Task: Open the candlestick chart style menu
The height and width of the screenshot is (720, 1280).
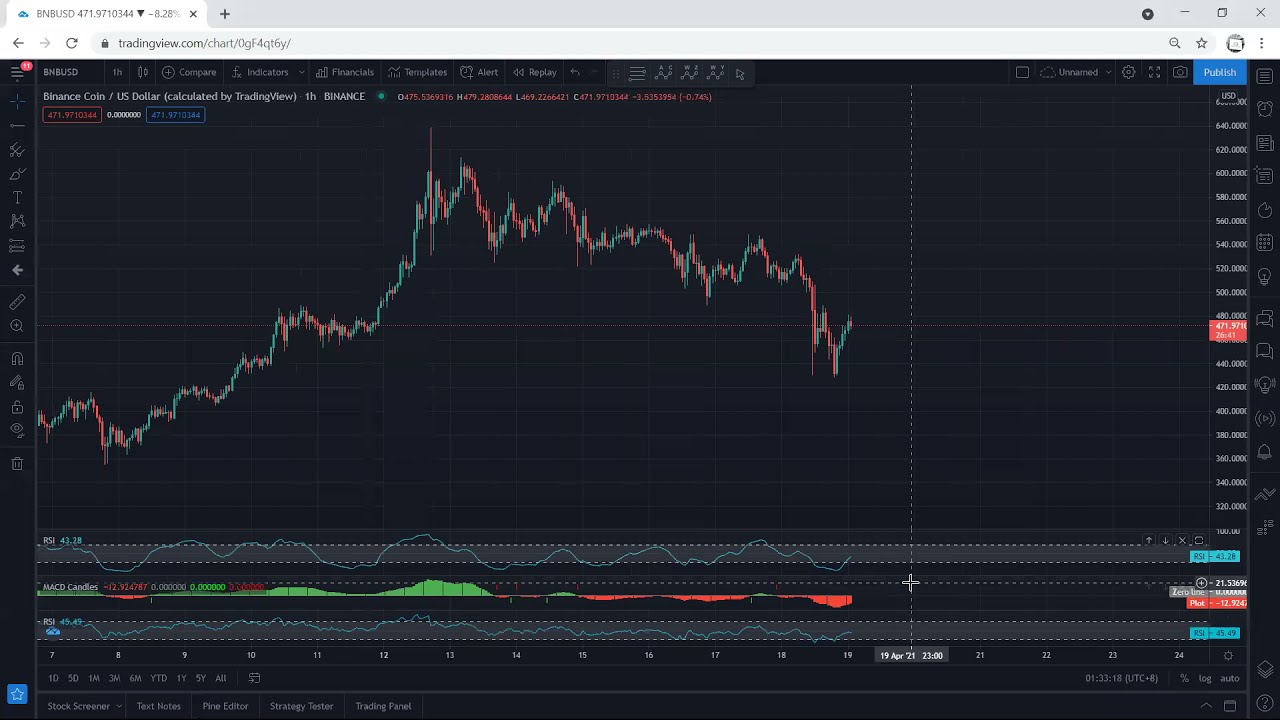Action: 143,72
